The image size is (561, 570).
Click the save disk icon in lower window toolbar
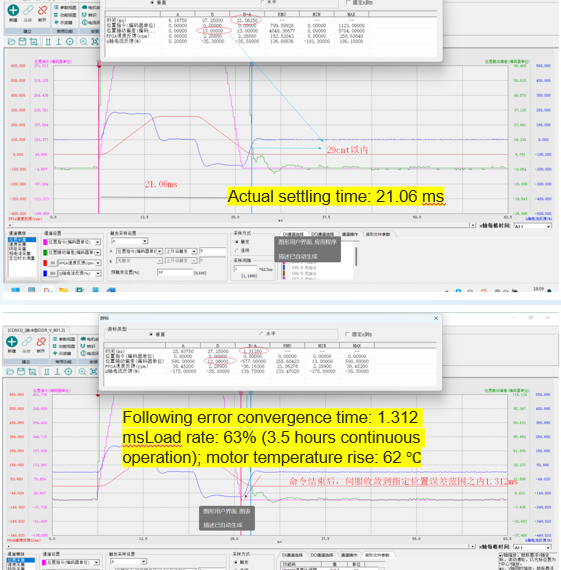pos(21,372)
